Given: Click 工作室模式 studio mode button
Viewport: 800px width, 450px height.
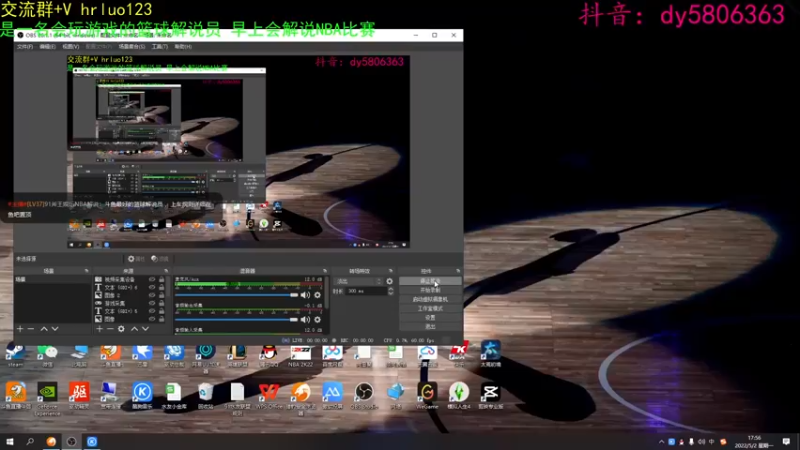Looking at the screenshot, I should pos(430,308).
